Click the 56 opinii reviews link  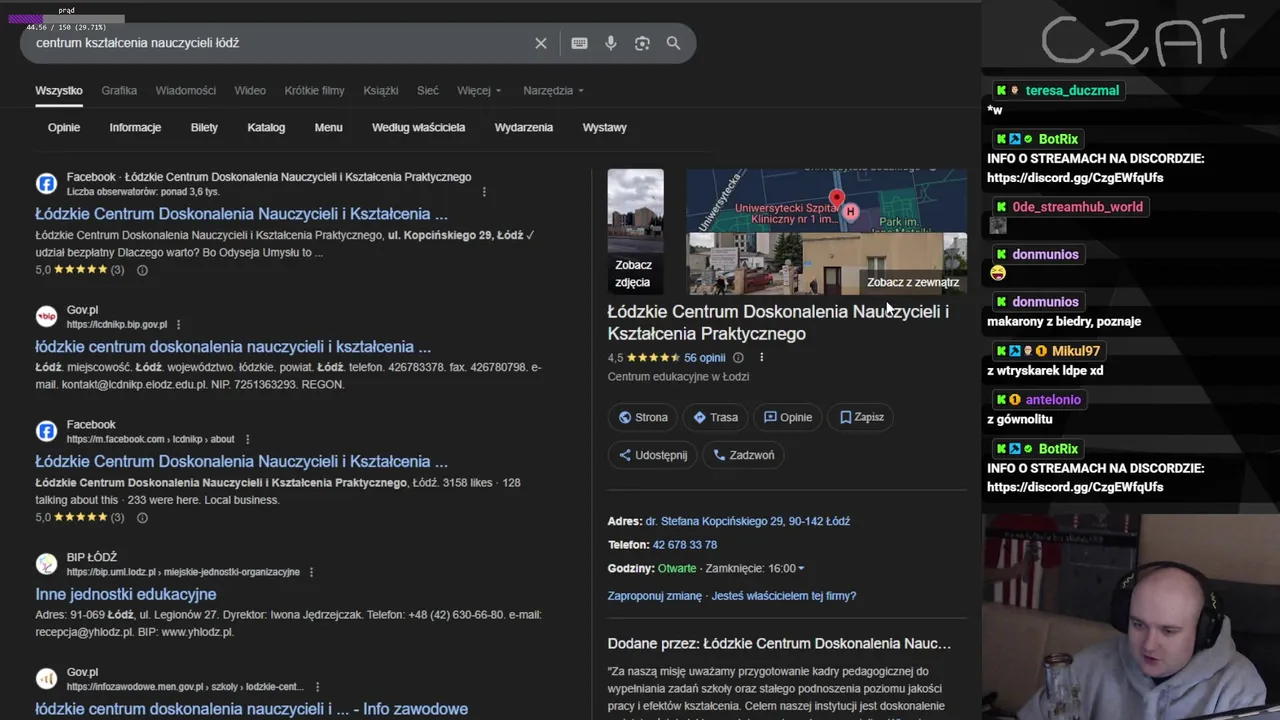705,357
